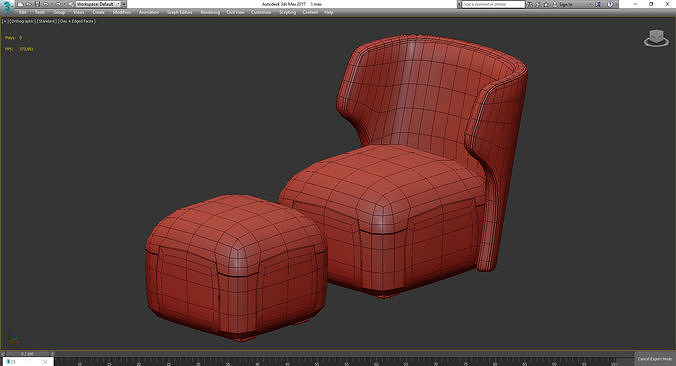Open the Workspace: Default dropdown
Viewport: 676px width, 366px height.
98,4
